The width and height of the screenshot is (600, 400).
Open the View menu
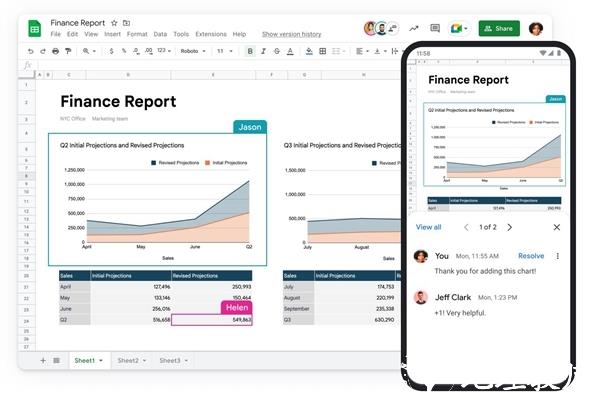(x=91, y=34)
